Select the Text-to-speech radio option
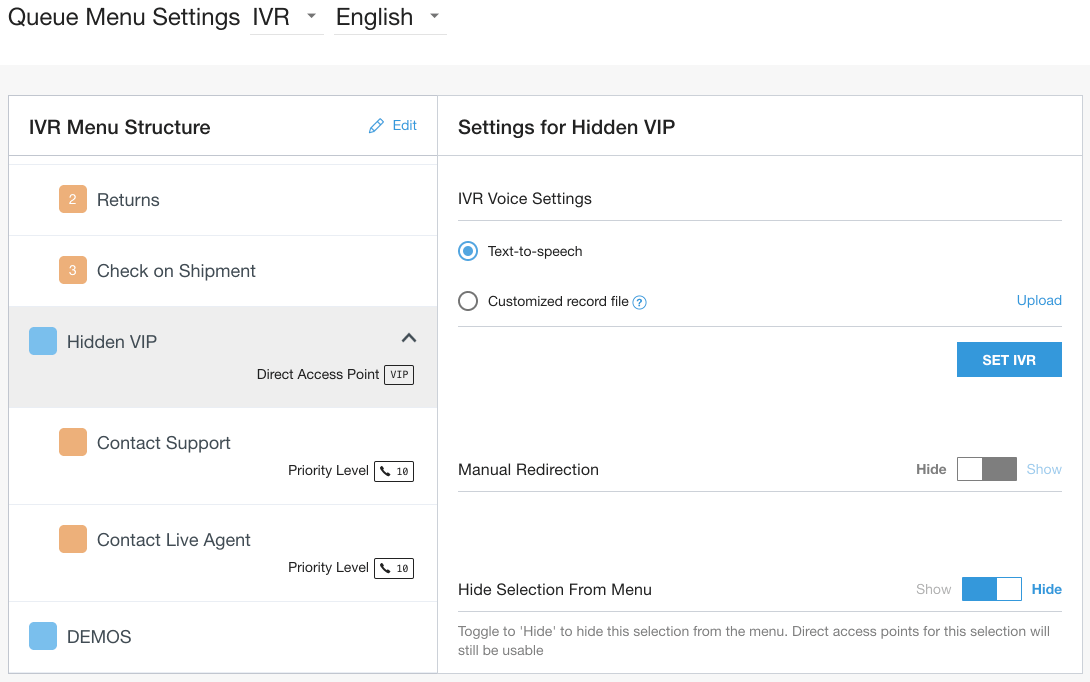1090x682 pixels. (x=468, y=251)
